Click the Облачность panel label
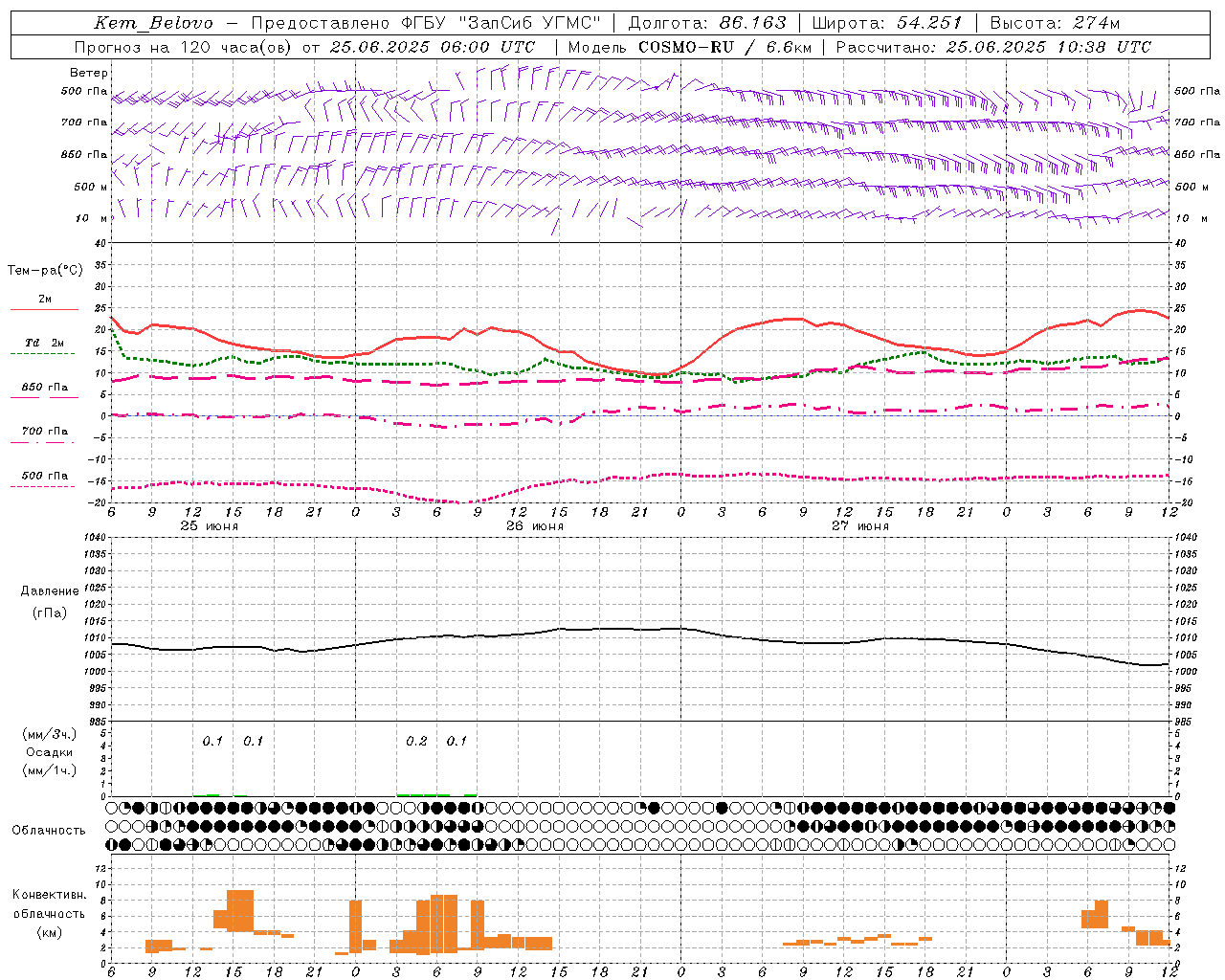 click(x=49, y=831)
